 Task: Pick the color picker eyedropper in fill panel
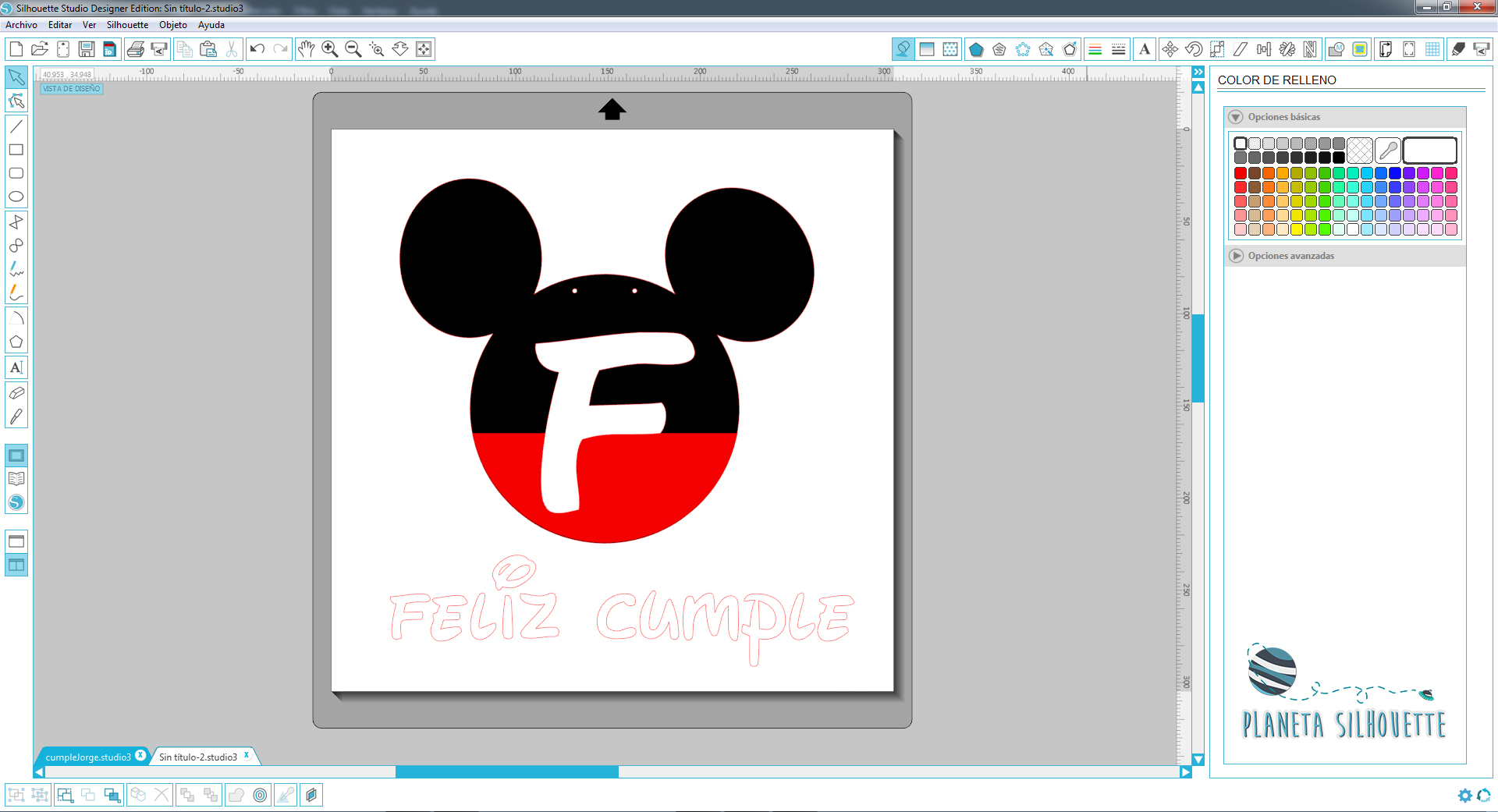coord(1388,150)
